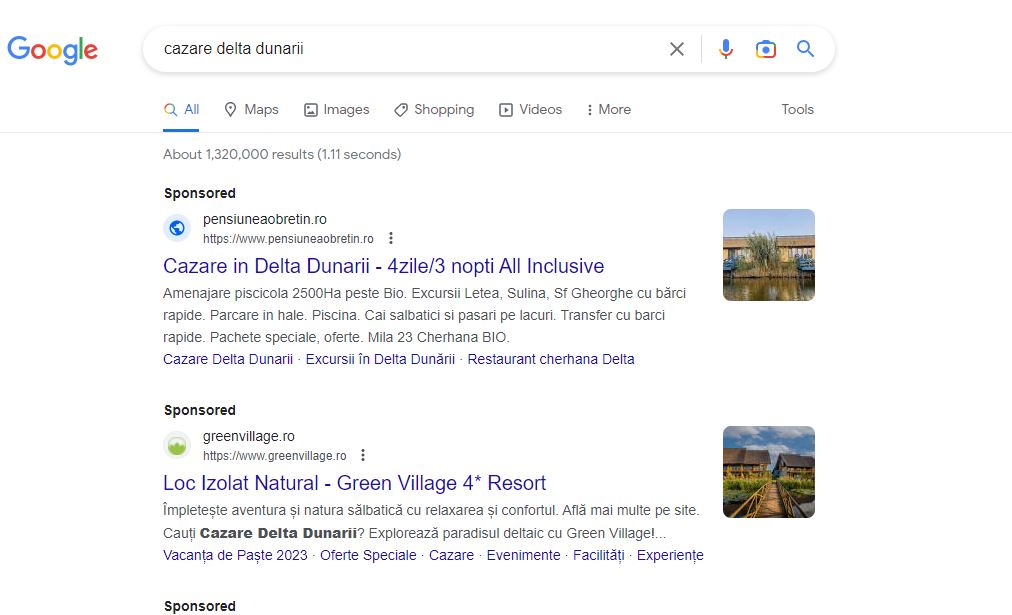Image resolution: width=1012 pixels, height=615 pixels.
Task: Click the Google logo
Action: coord(52,49)
